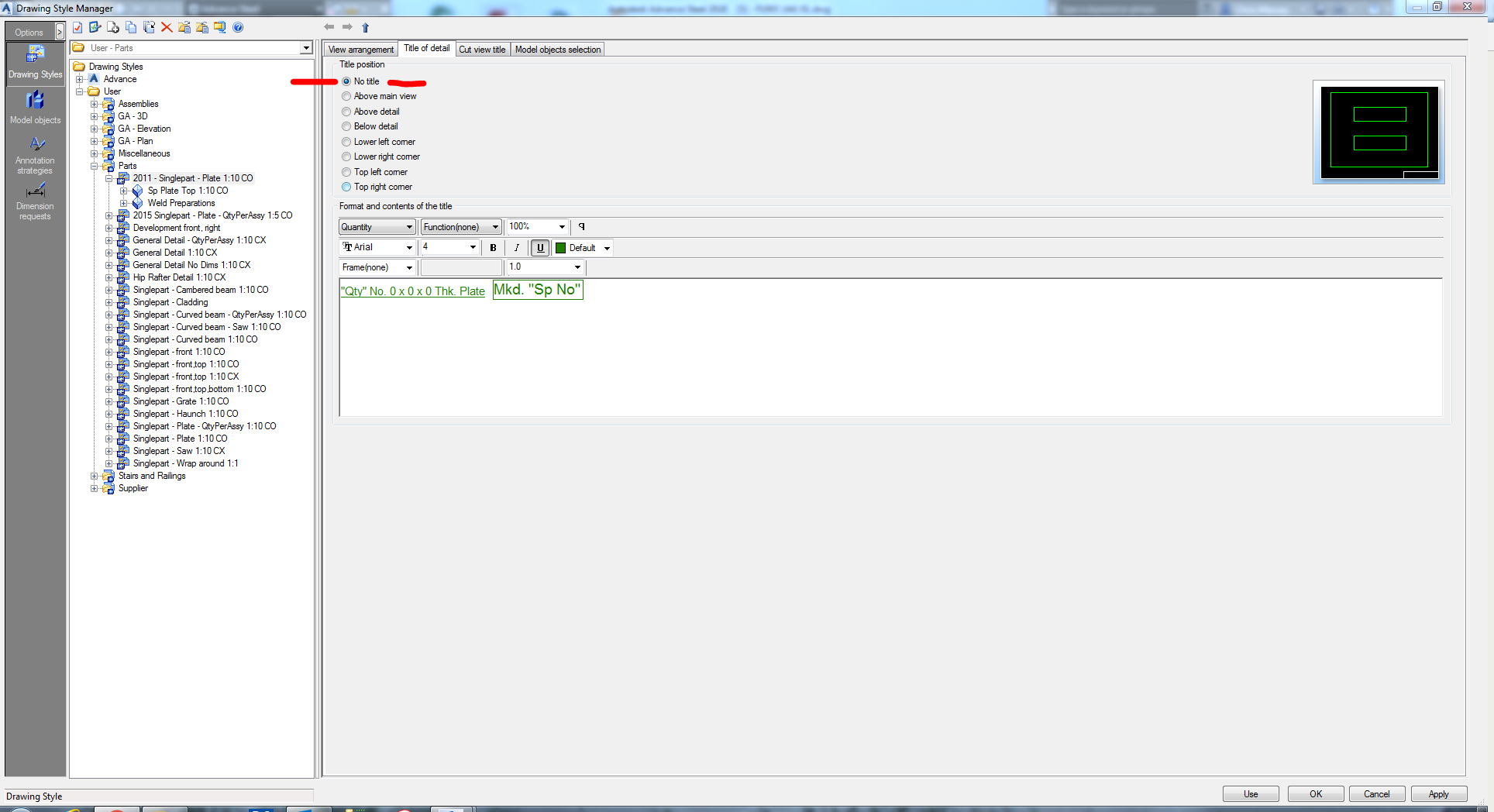This screenshot has height=812, width=1494.
Task: Open the green Default color picker
Action: click(583, 248)
